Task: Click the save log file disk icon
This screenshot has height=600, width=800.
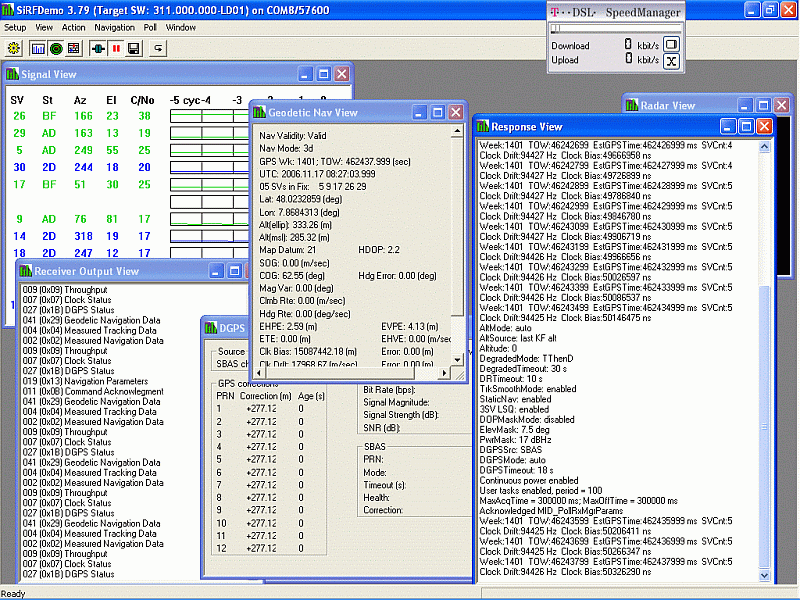Action: 133,48
